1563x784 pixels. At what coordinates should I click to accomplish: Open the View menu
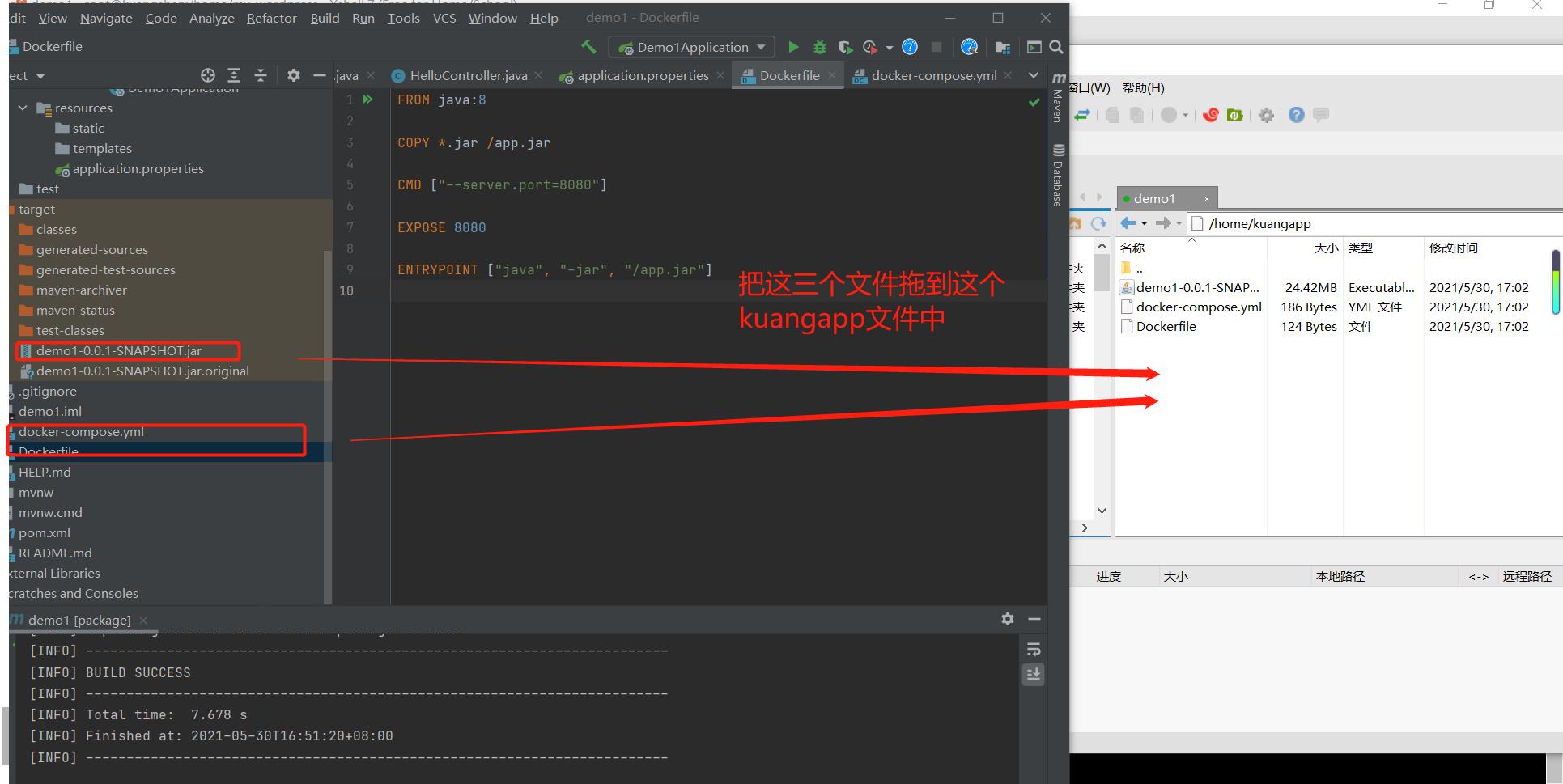click(53, 18)
